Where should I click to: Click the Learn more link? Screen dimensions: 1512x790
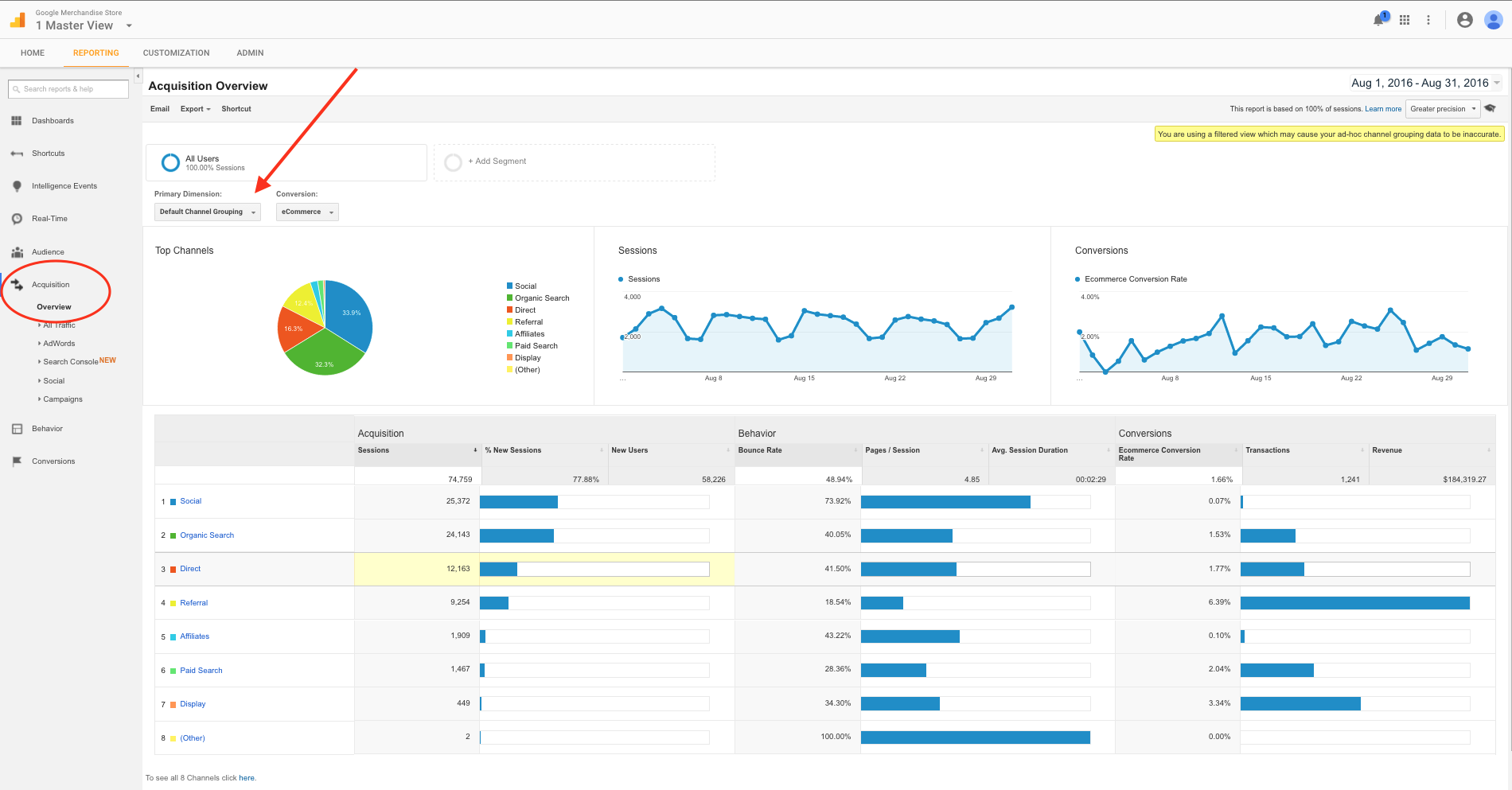(1383, 108)
